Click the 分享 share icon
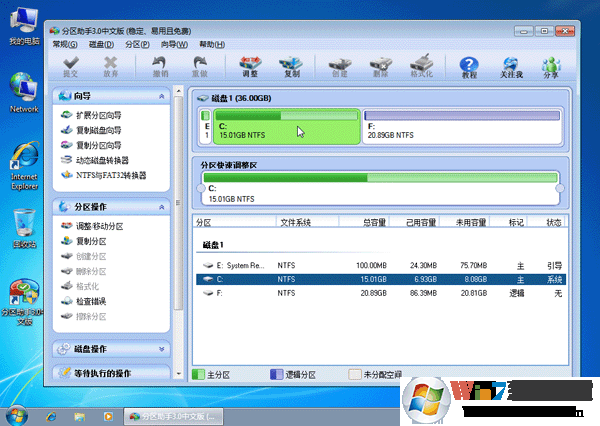 pyautogui.click(x=551, y=67)
